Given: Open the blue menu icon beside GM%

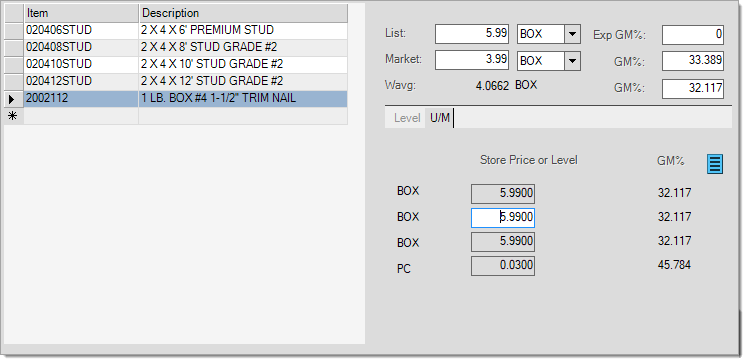Looking at the screenshot, I should pyautogui.click(x=715, y=164).
